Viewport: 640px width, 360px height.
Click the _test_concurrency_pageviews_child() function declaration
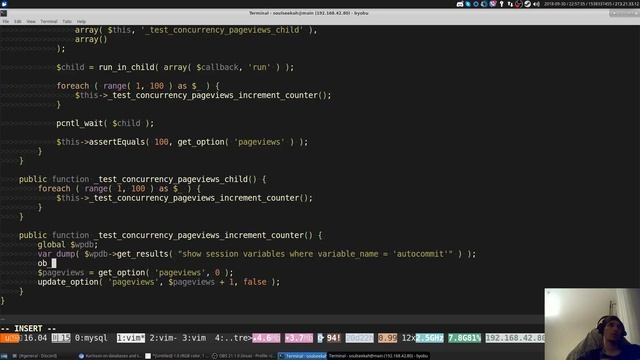142,179
